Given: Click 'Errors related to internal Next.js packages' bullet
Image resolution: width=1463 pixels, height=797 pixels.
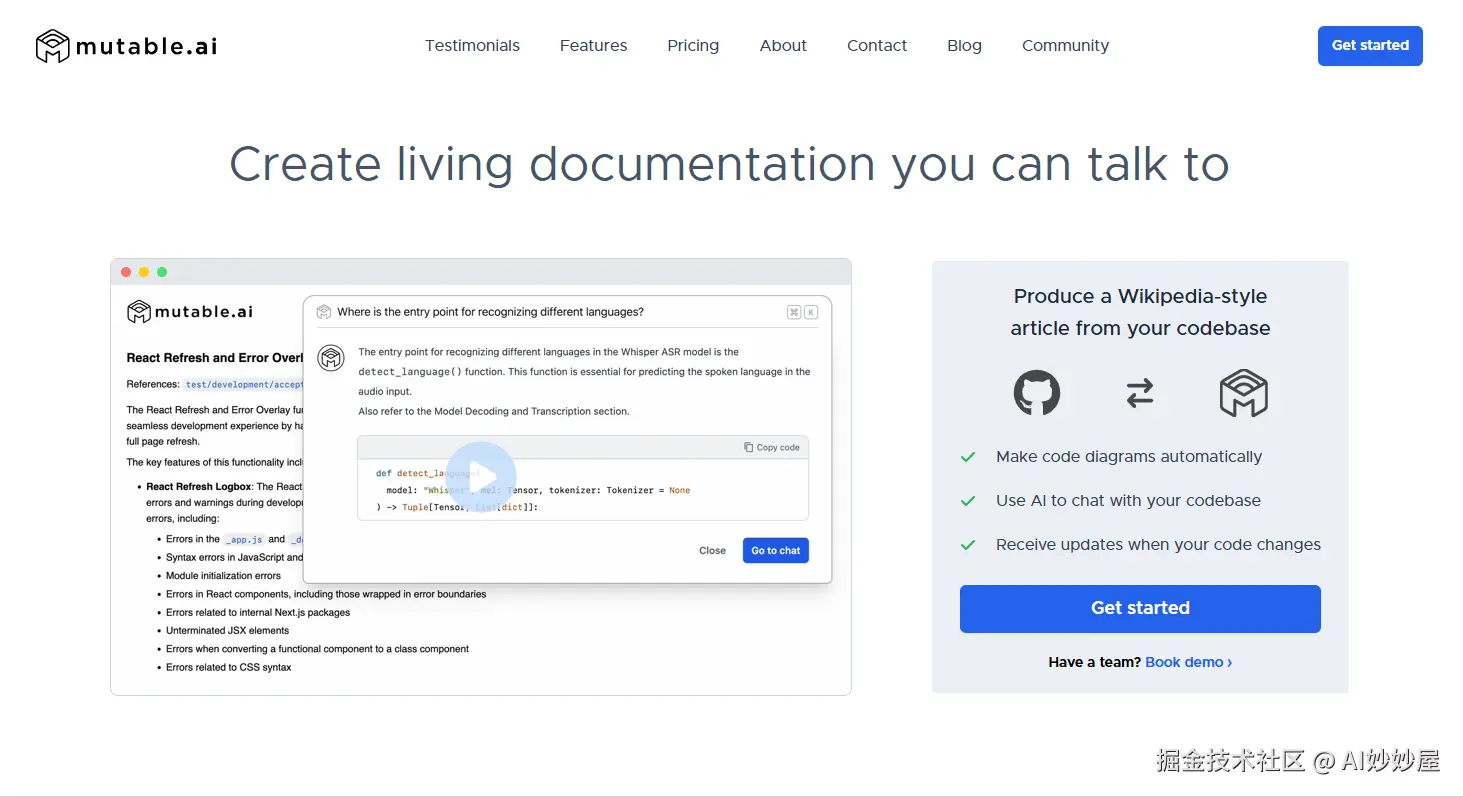Looking at the screenshot, I should 258,613.
